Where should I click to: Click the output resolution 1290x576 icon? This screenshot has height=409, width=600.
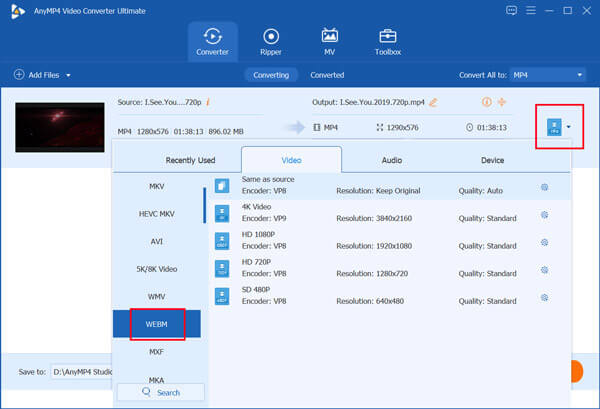coord(380,127)
